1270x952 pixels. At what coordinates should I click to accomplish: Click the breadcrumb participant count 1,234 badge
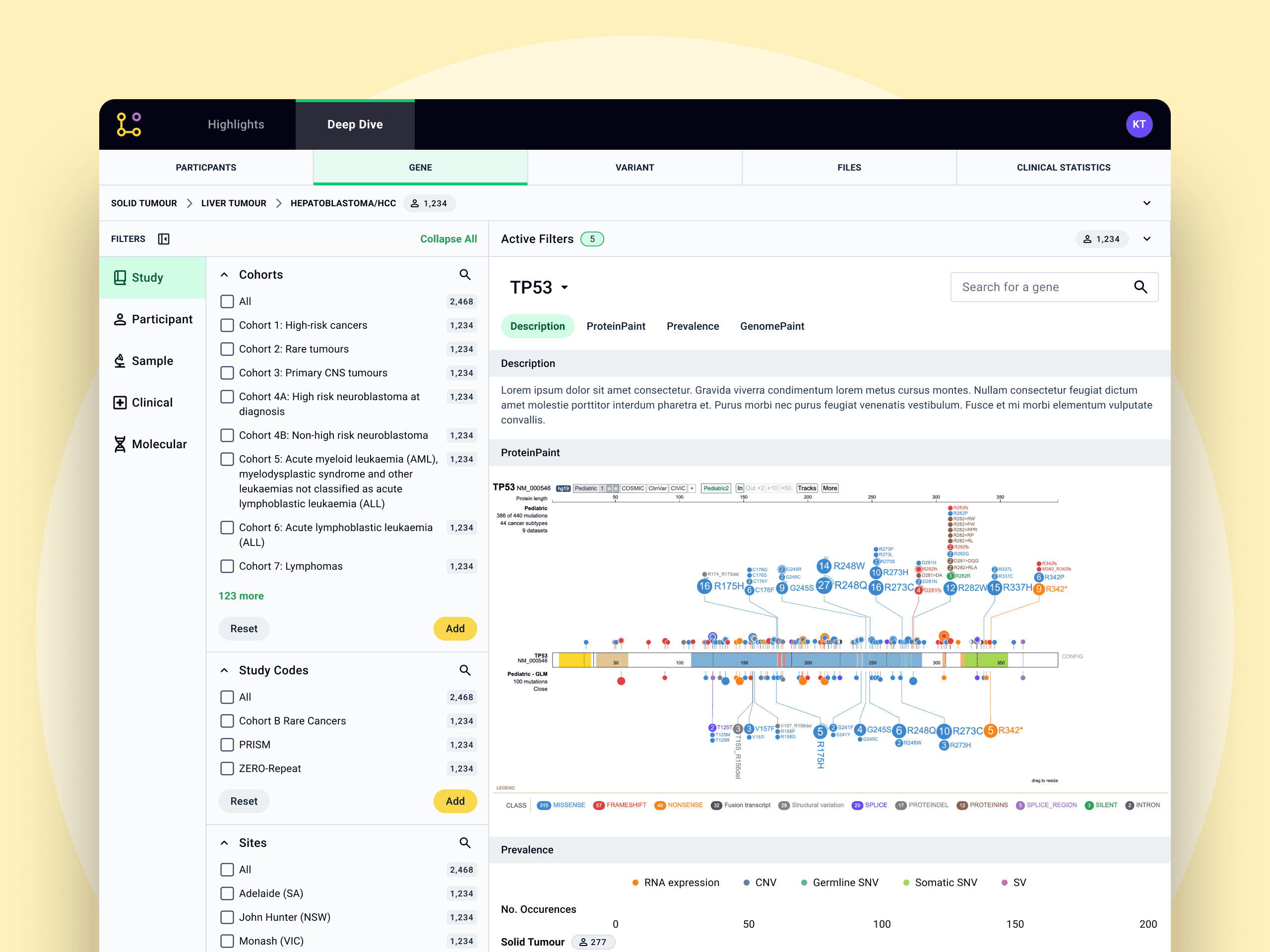click(x=430, y=203)
